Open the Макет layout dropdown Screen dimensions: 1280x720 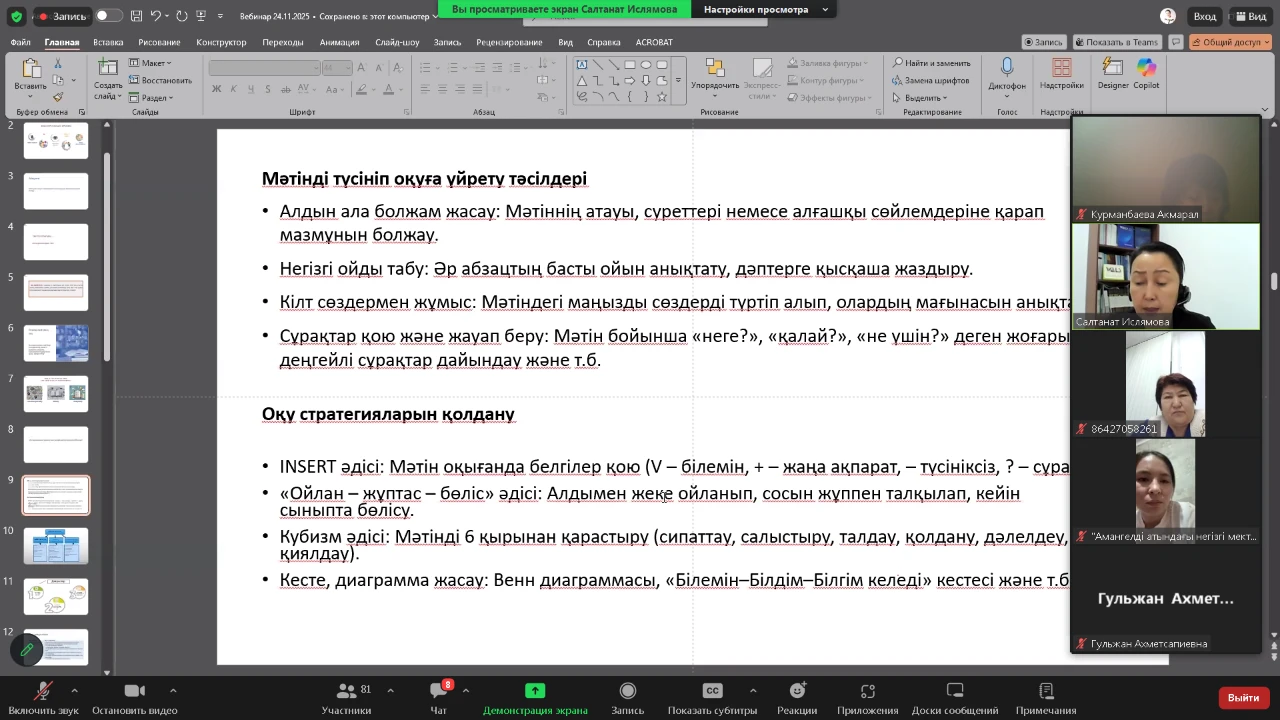tap(152, 63)
